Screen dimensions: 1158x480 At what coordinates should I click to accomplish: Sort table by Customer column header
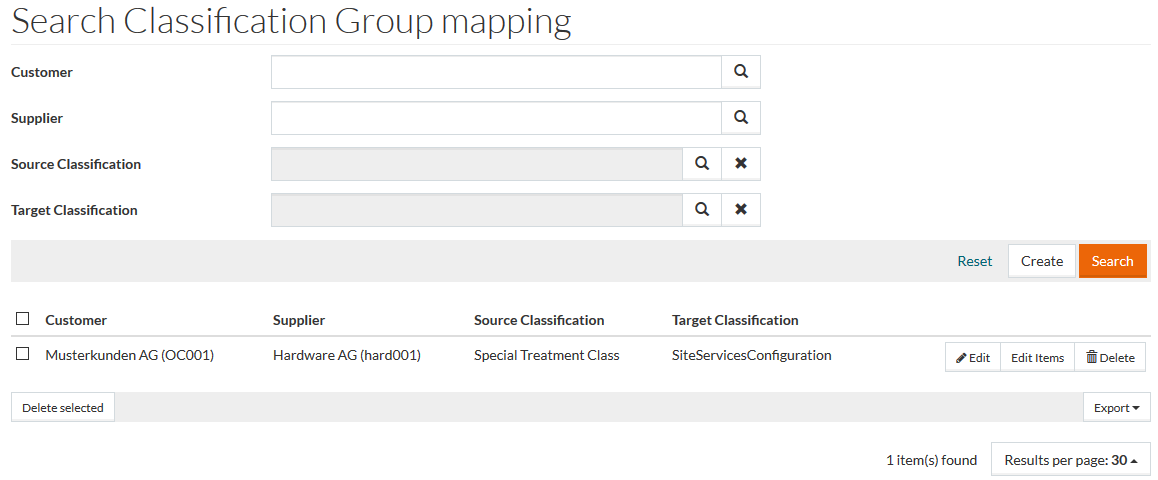76,320
